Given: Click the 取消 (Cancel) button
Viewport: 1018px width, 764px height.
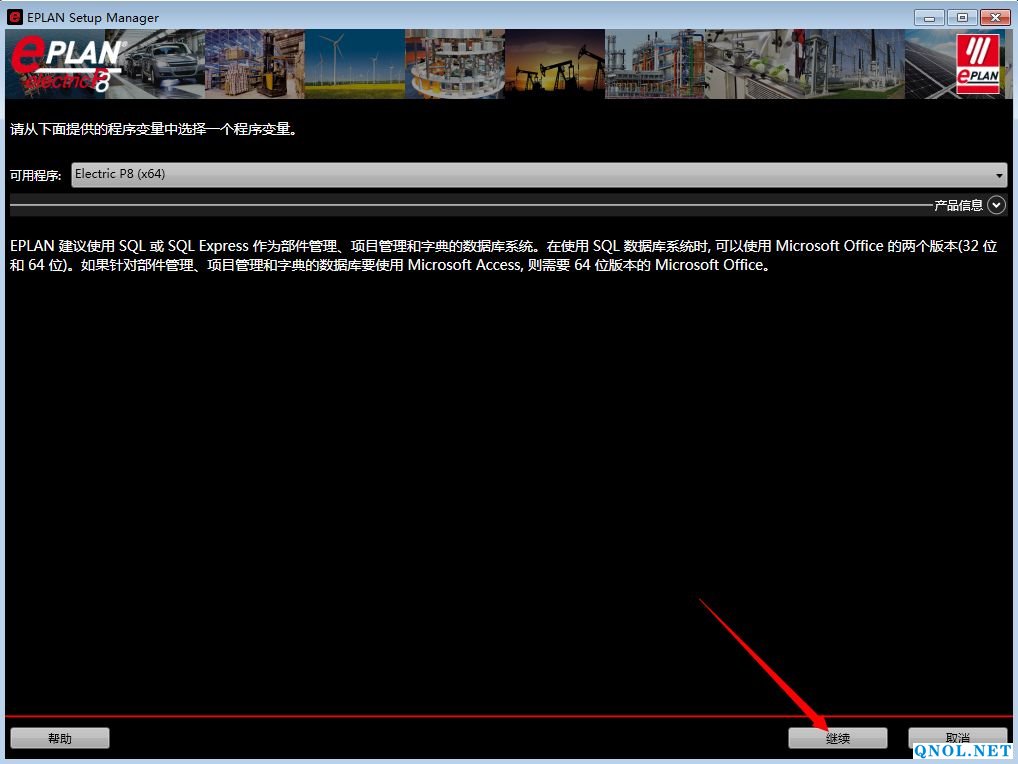Looking at the screenshot, I should point(957,738).
